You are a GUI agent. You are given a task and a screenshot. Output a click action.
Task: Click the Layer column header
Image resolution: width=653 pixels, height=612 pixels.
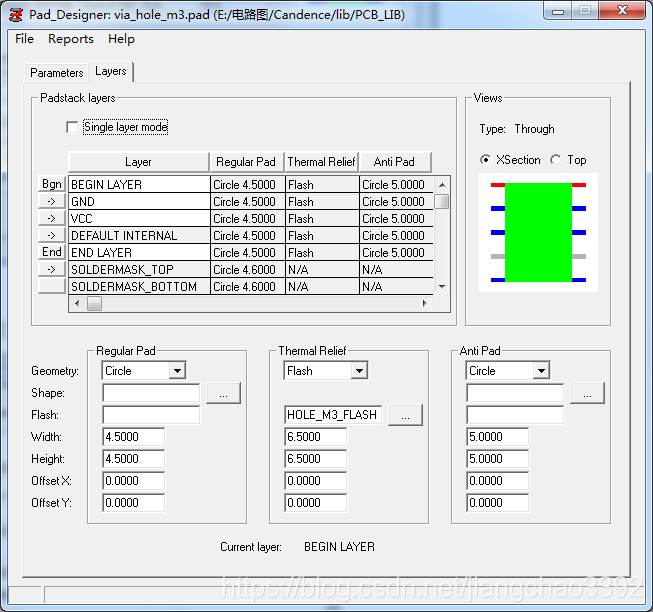pos(139,162)
